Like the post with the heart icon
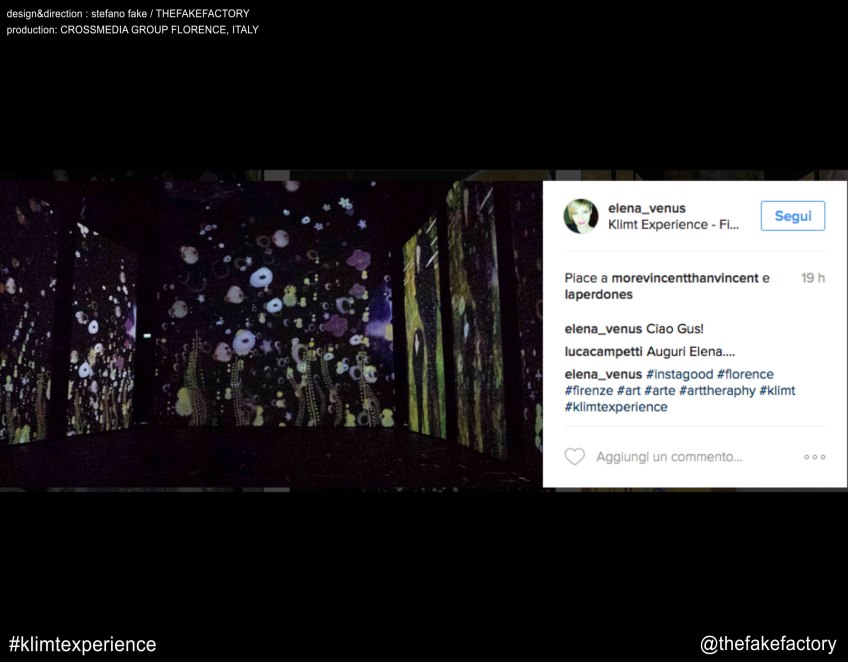This screenshot has height=662, width=848. 574,457
